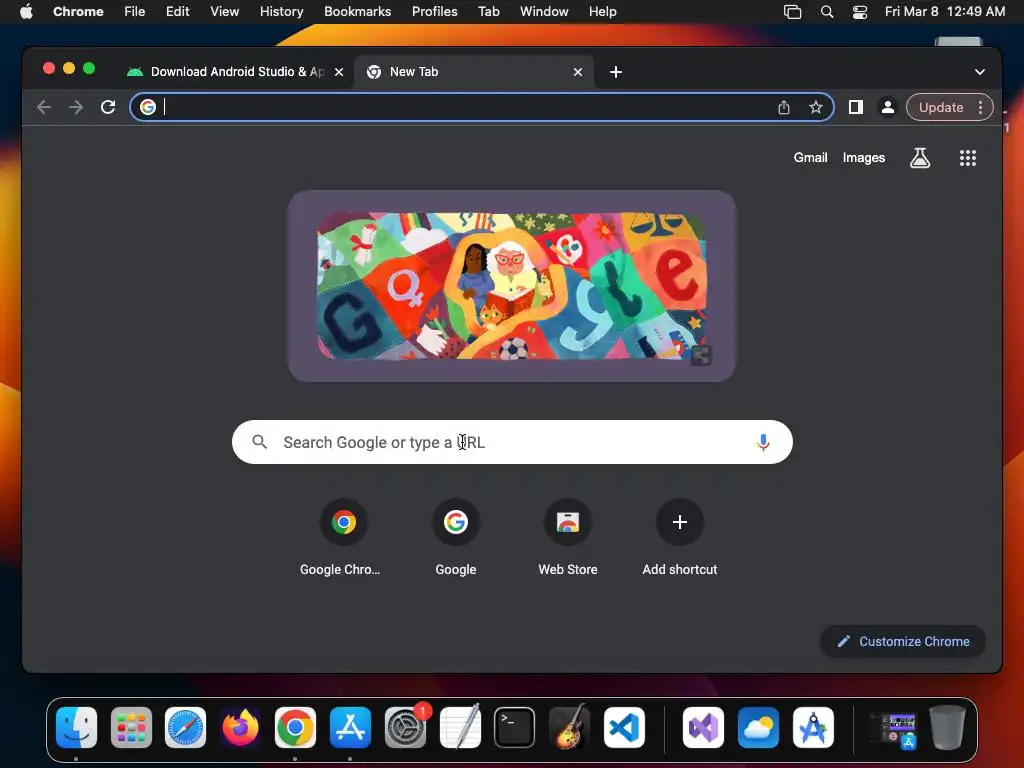The height and width of the screenshot is (768, 1024).
Task: Click the forward navigation arrow
Action: (76, 107)
